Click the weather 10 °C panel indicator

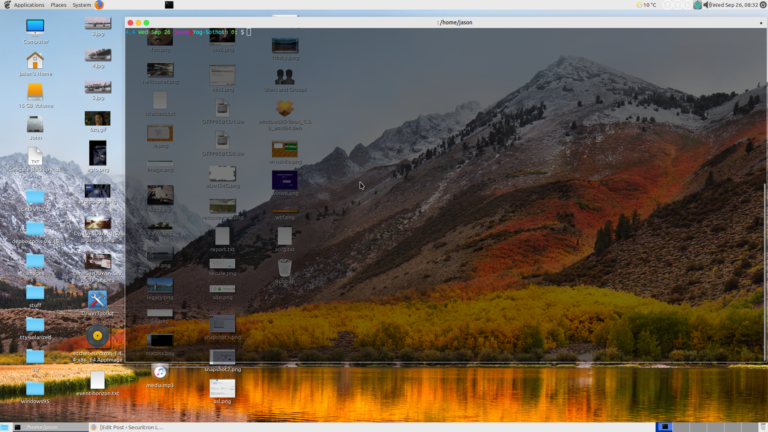[646, 5]
